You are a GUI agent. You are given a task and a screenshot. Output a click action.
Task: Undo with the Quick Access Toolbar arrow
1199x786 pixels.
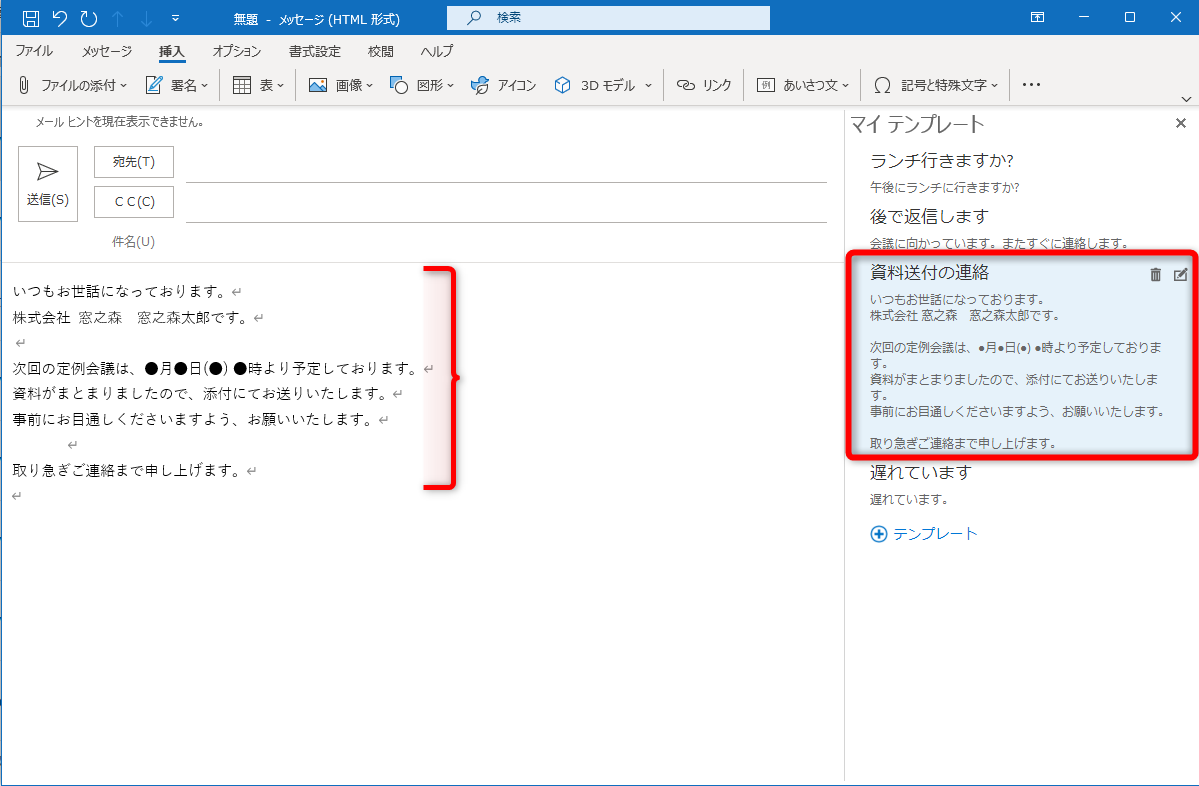pyautogui.click(x=60, y=16)
